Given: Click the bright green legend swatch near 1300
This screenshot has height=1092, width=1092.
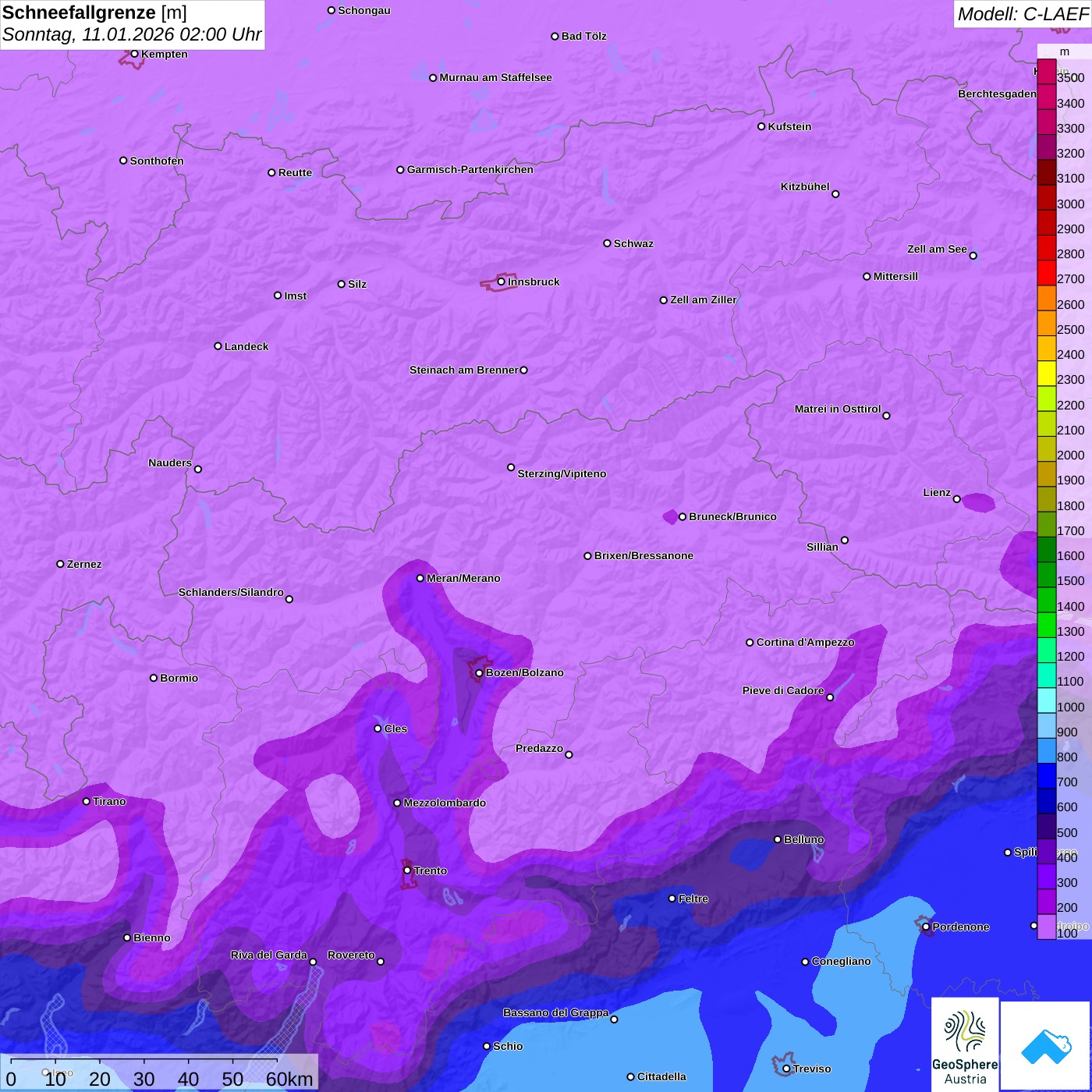Looking at the screenshot, I should pos(1047,625).
